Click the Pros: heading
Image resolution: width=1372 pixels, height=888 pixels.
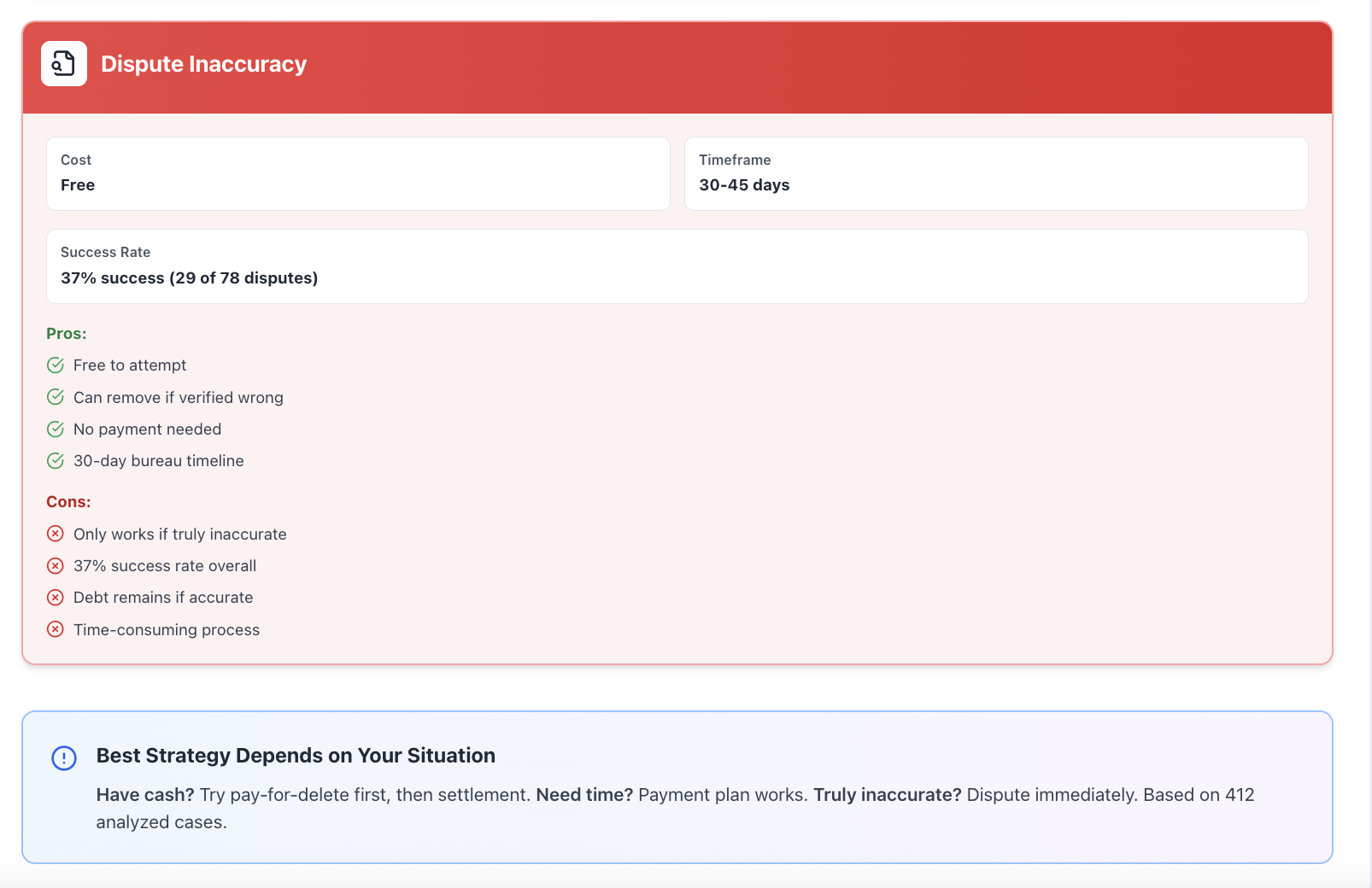pos(67,334)
